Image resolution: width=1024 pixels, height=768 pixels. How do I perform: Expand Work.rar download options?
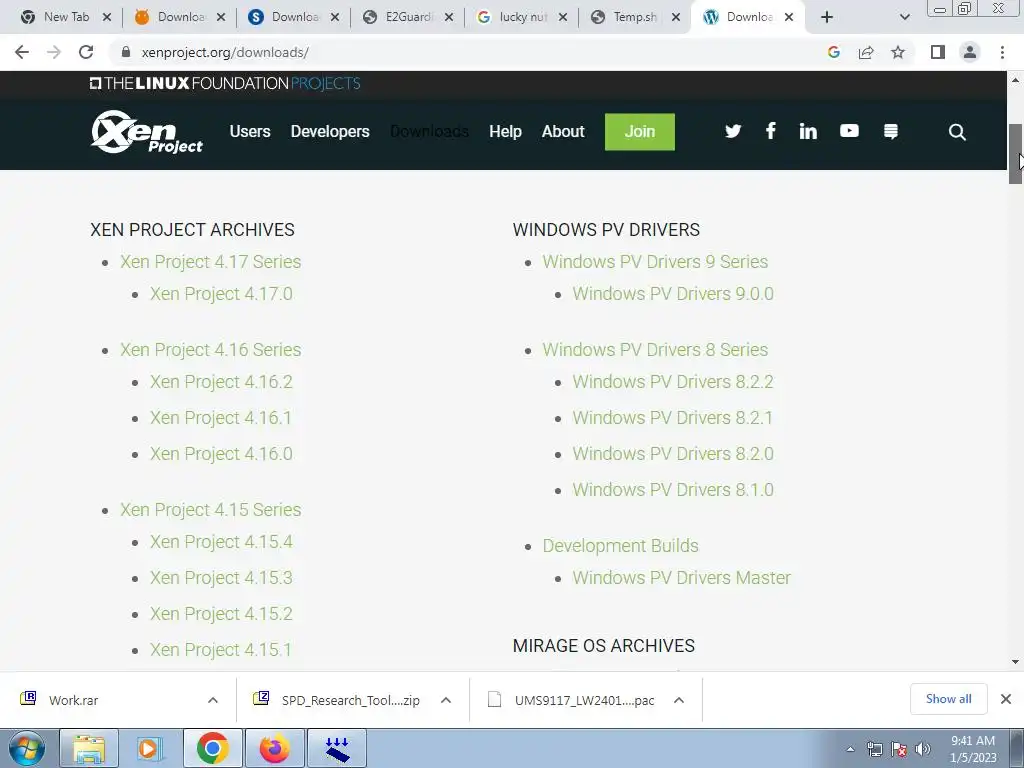click(213, 700)
